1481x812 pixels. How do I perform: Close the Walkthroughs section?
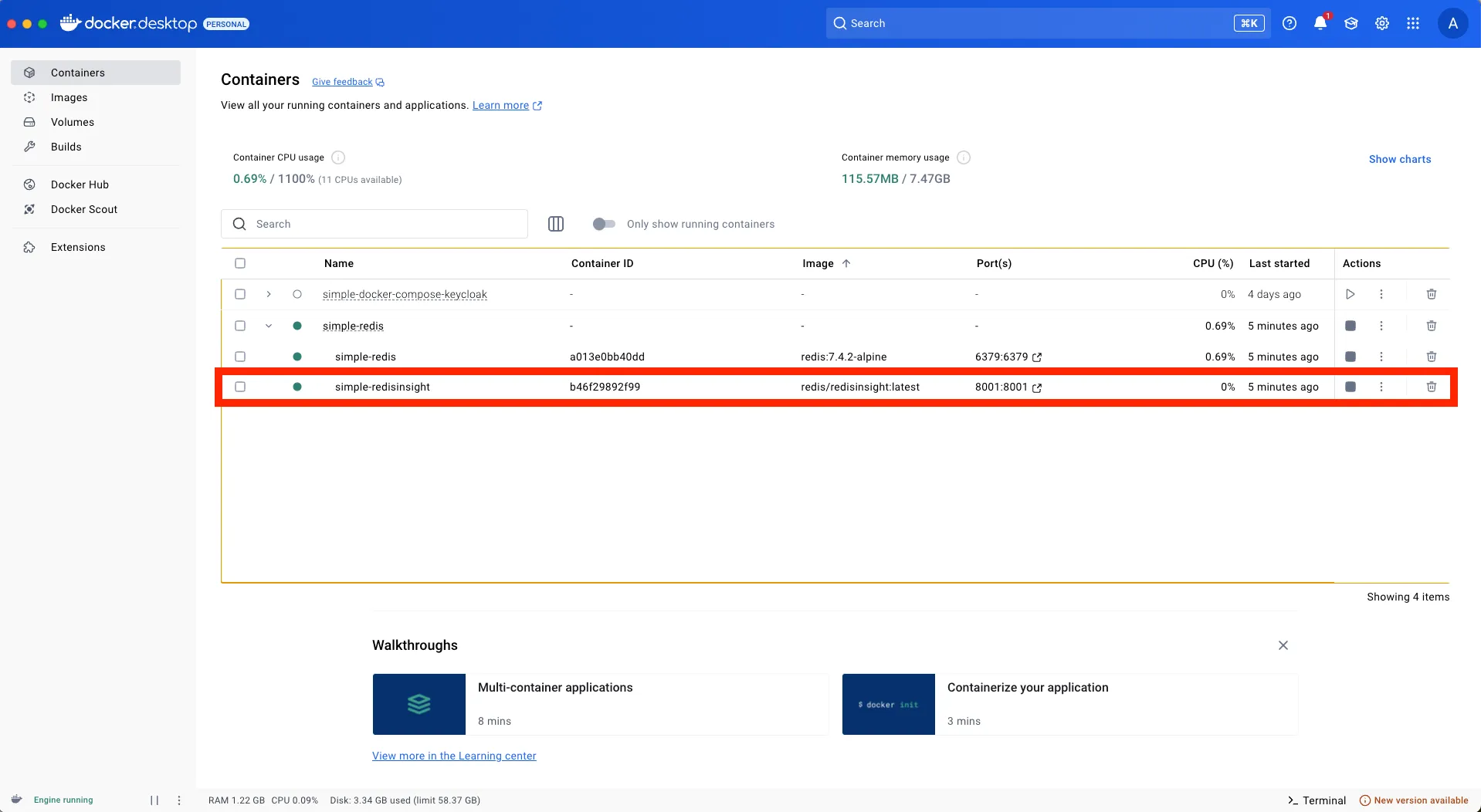coord(1283,645)
